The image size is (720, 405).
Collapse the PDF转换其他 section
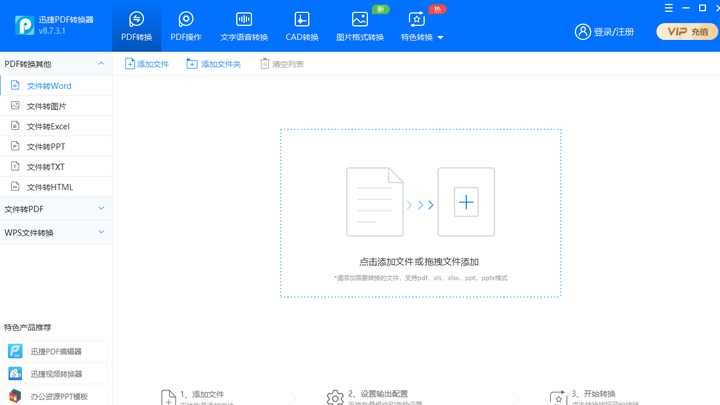[x=101, y=63]
